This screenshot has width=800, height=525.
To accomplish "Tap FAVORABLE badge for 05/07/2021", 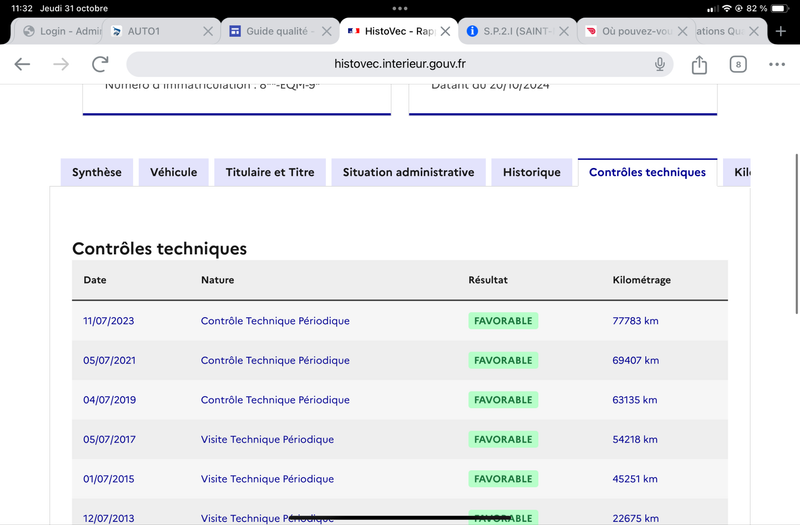I will point(503,360).
